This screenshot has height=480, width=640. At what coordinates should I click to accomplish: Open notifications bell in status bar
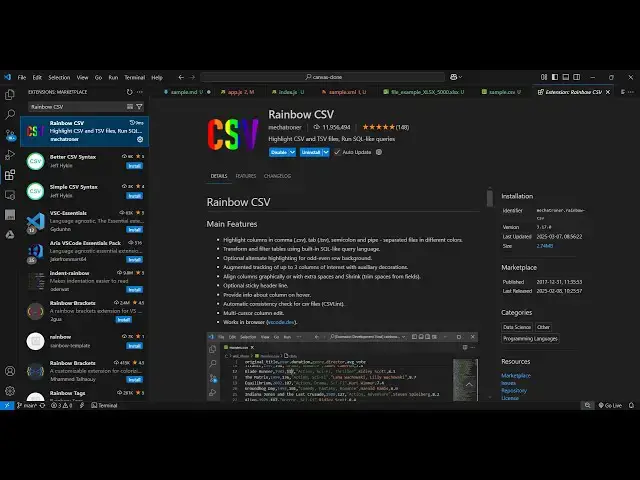click(631, 405)
